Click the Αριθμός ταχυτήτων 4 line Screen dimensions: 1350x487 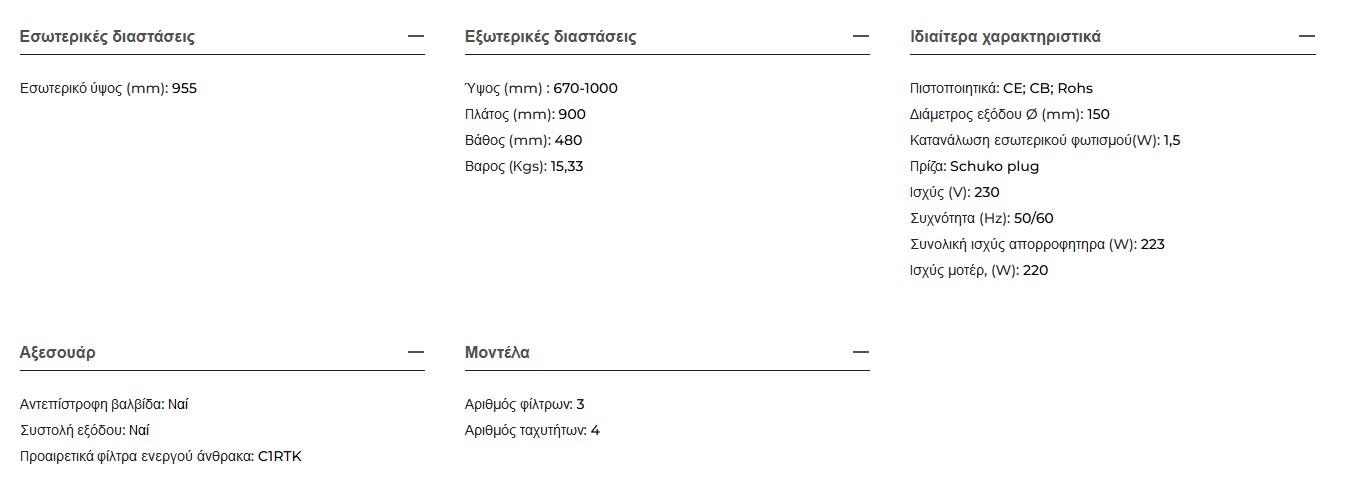click(x=532, y=430)
